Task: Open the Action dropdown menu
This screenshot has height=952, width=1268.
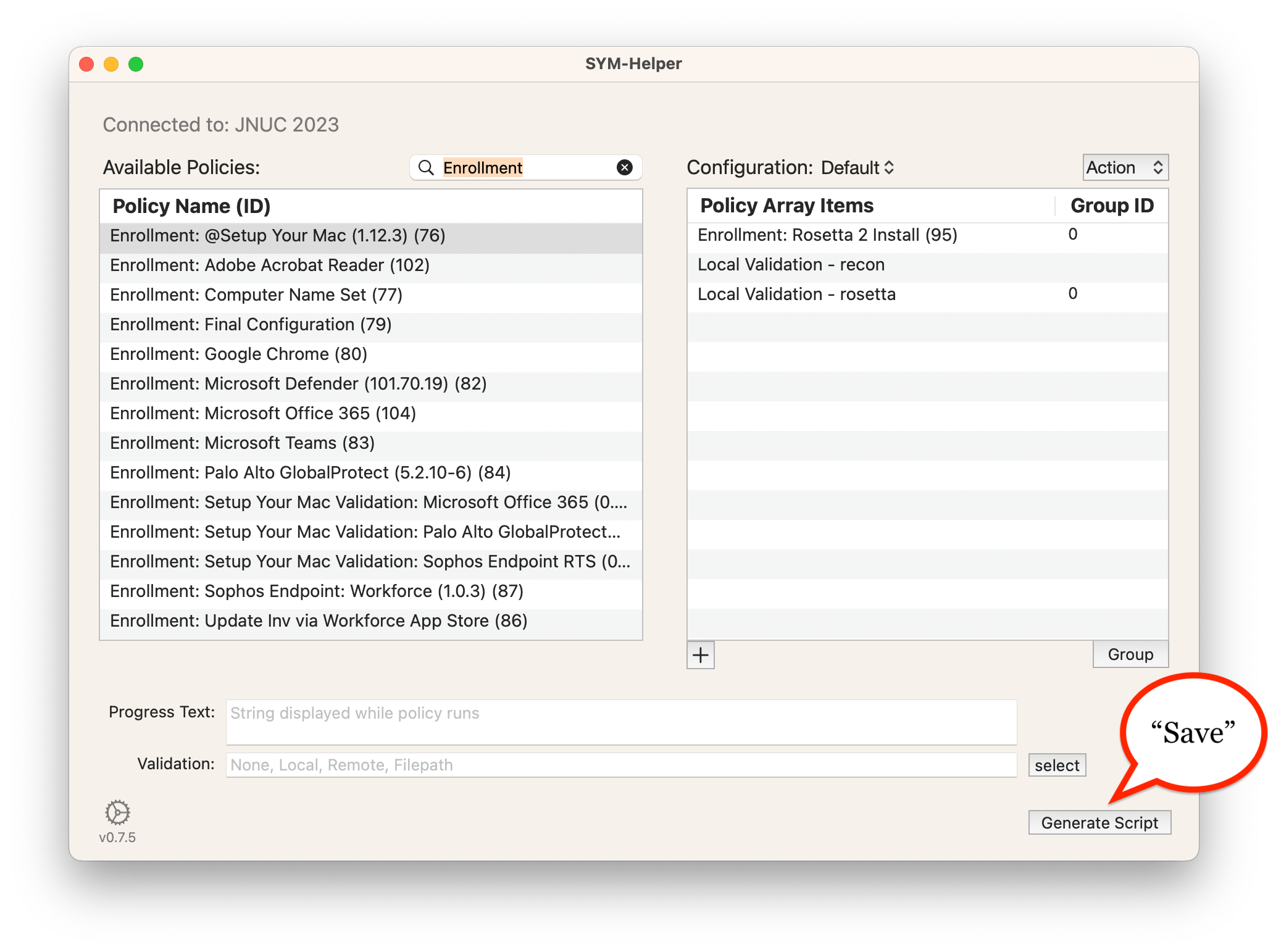Action: click(x=1125, y=167)
